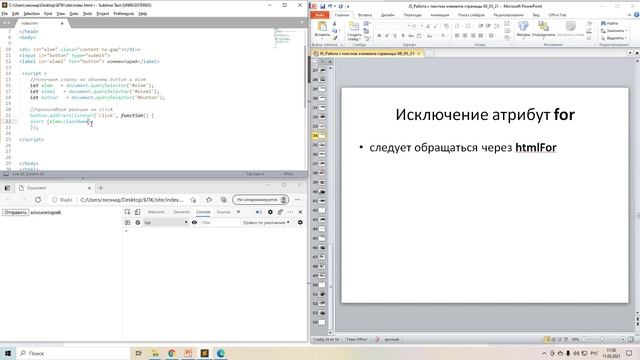Screen dimensions: 640x360
Task: Open the Edge vertical tabs icon
Action: 7,188
